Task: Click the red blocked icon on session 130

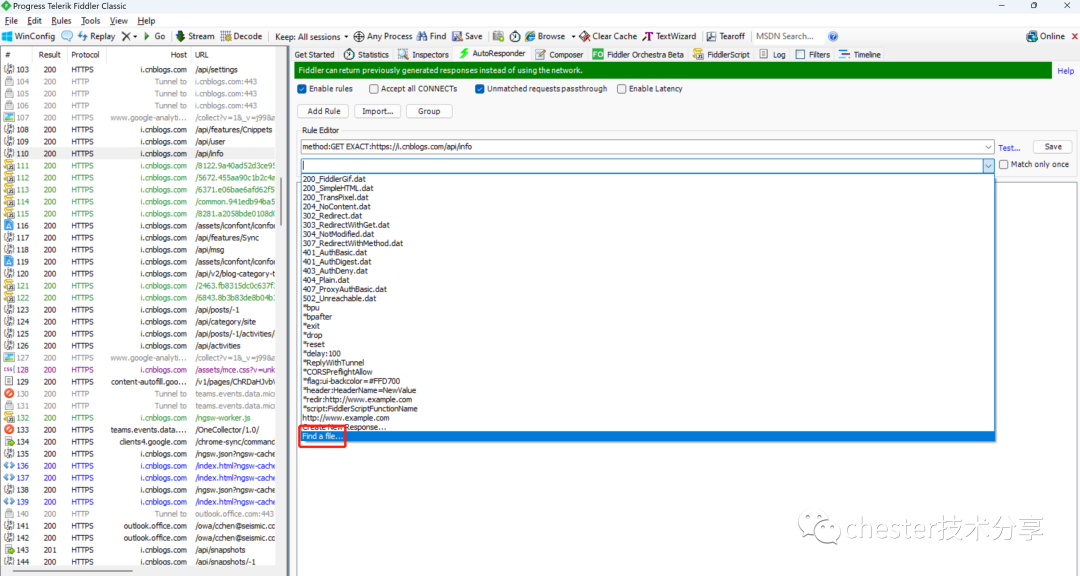Action: [x=9, y=394]
